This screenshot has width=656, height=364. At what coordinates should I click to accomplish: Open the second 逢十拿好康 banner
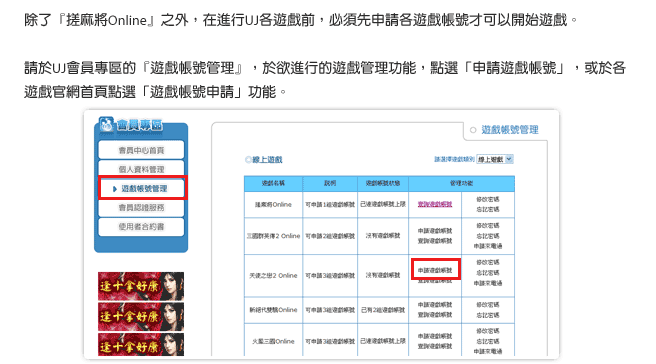(141, 316)
